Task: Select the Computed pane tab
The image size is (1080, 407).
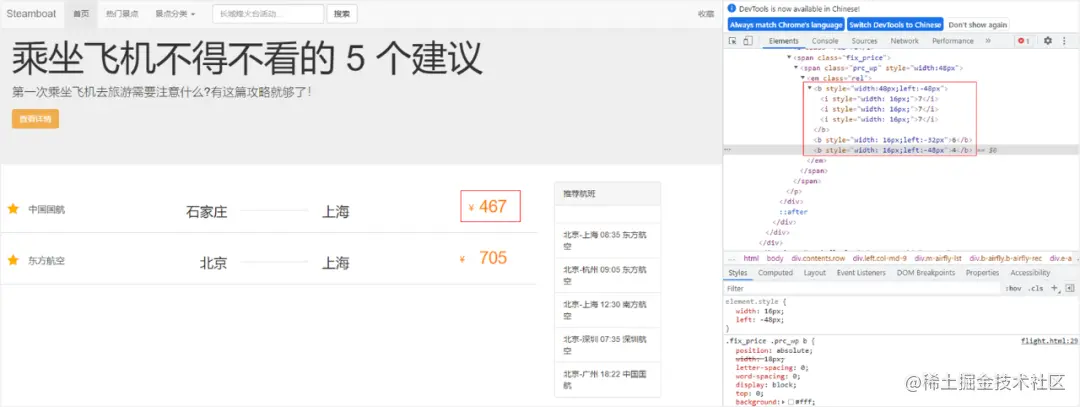Action: click(x=776, y=273)
